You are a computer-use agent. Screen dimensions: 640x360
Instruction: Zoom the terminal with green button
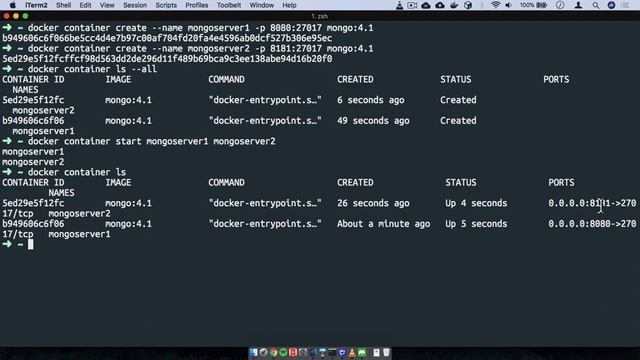click(x=25, y=16)
